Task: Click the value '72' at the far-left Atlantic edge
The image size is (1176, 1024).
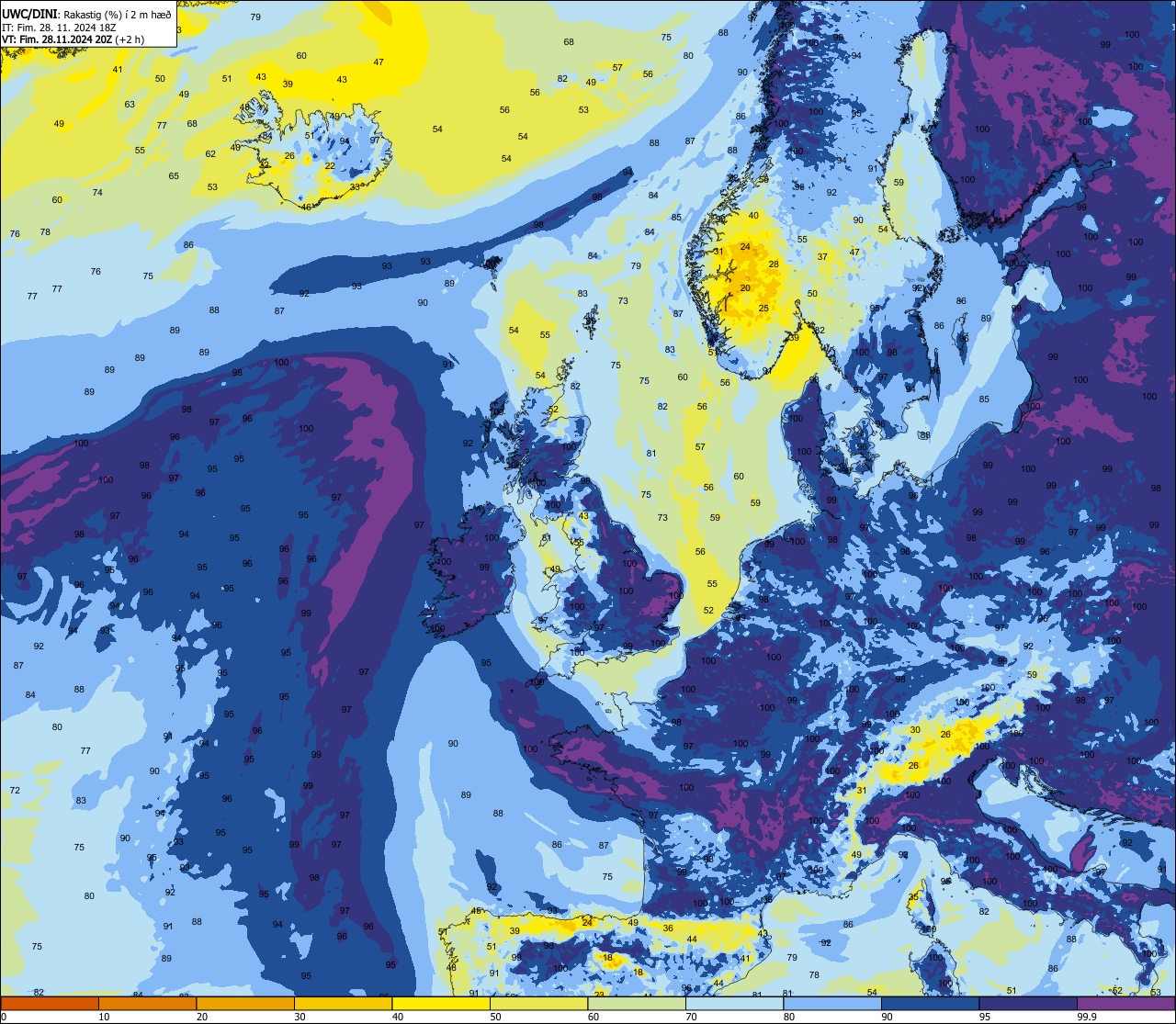Action: [x=15, y=791]
